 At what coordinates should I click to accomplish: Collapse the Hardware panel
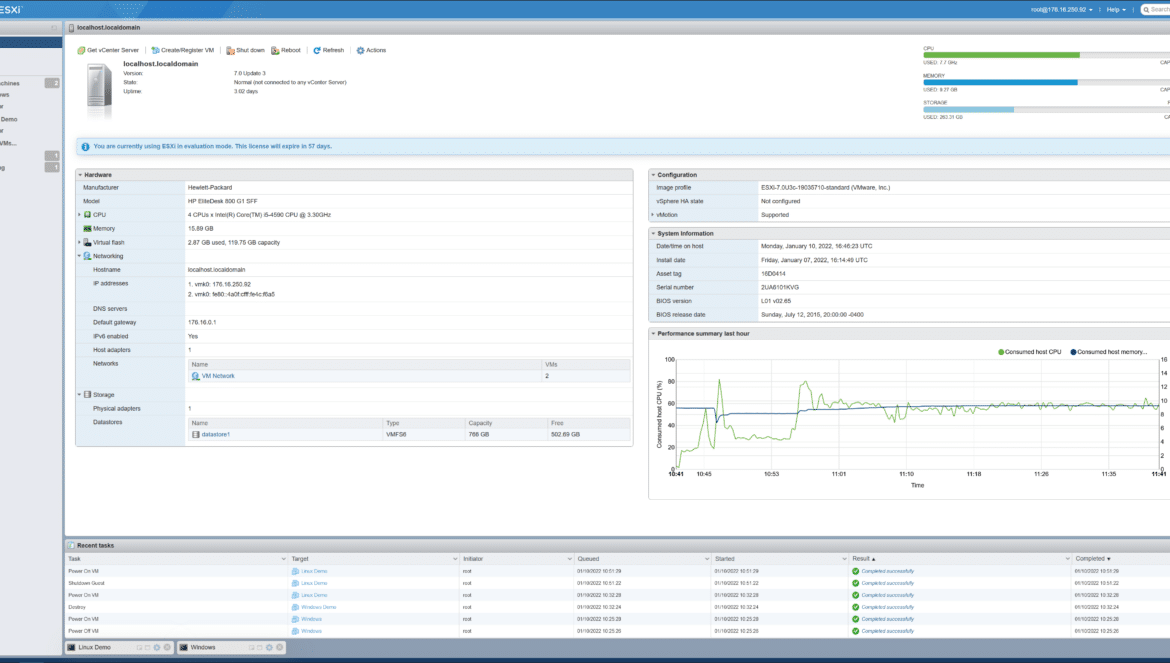81,175
